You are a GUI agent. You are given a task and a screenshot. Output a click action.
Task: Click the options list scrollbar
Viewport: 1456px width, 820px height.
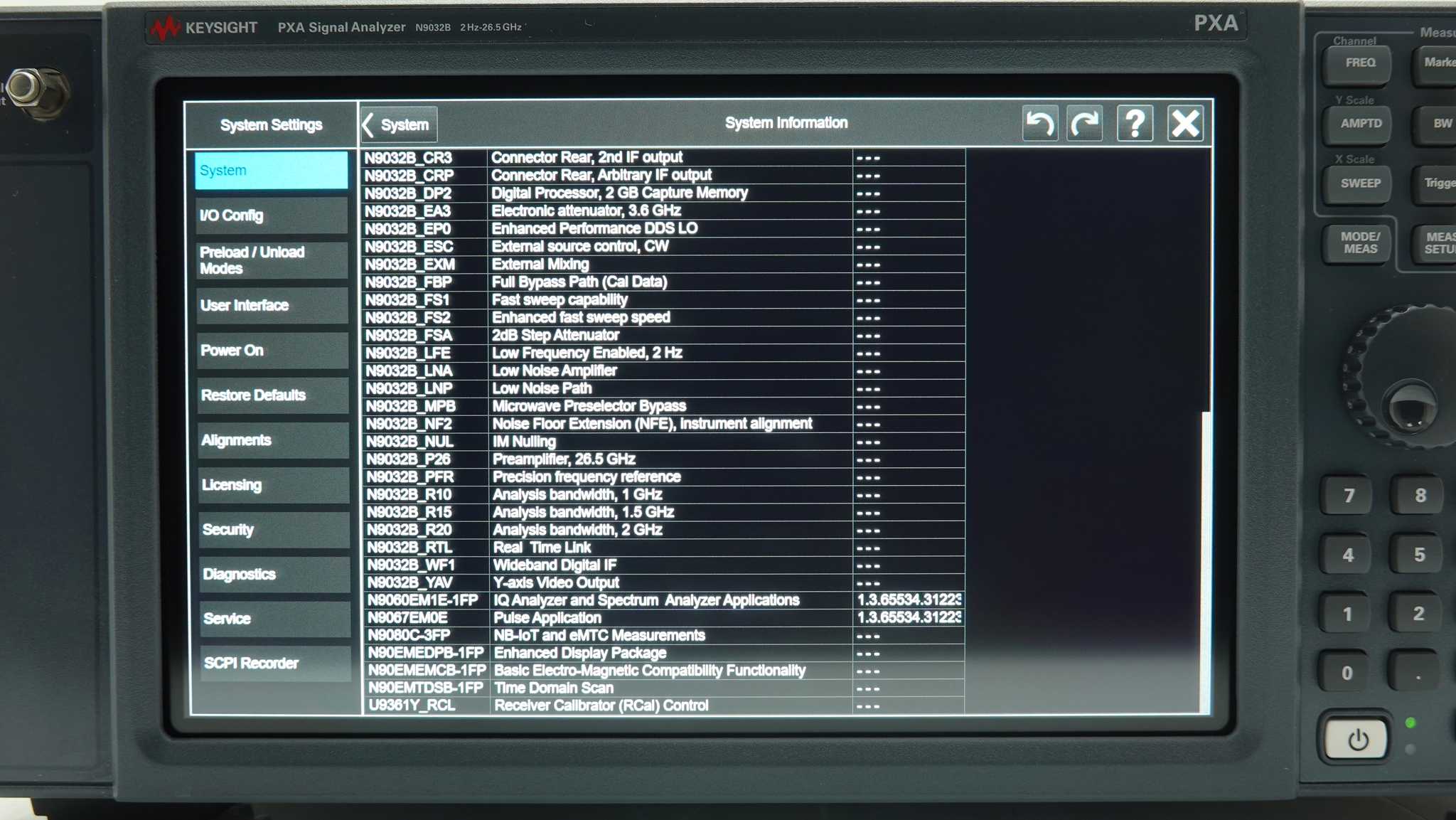click(x=1206, y=562)
